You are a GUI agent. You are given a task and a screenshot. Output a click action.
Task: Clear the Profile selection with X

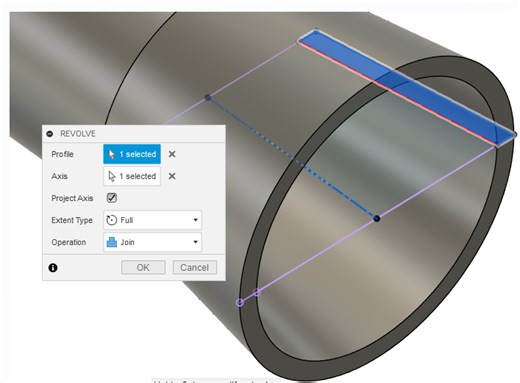172,154
